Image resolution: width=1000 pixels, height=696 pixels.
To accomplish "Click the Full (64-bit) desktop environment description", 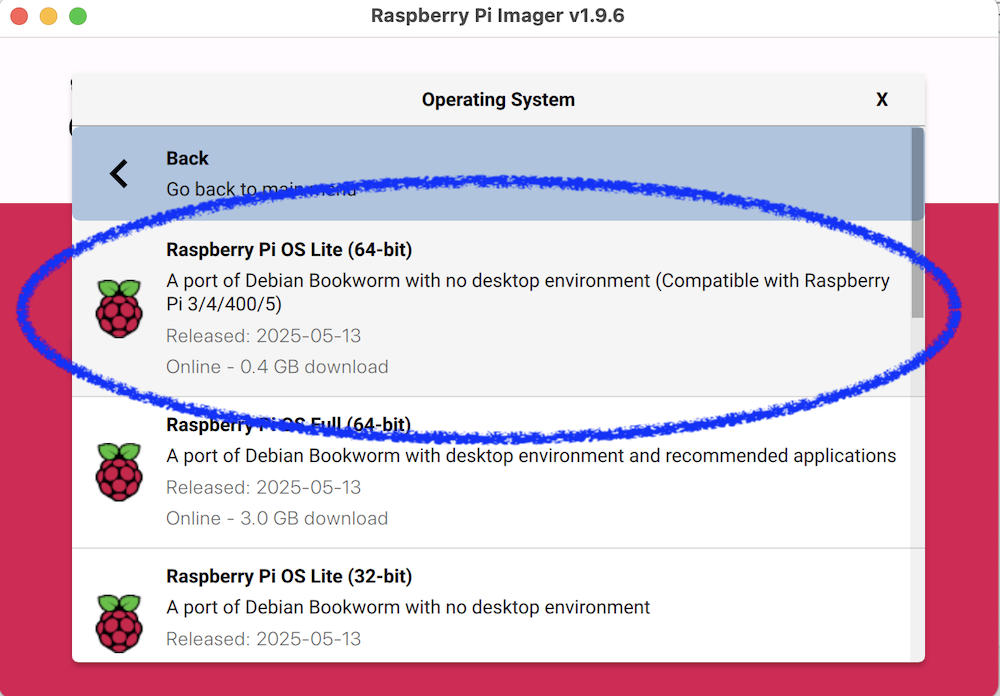I will (531, 456).
